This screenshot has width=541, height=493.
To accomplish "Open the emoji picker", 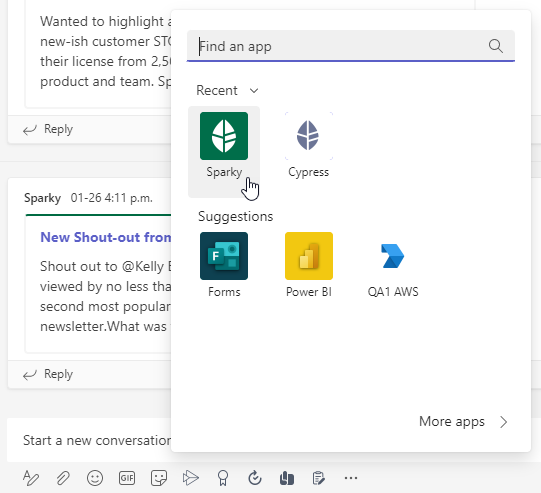I will pyautogui.click(x=95, y=478).
